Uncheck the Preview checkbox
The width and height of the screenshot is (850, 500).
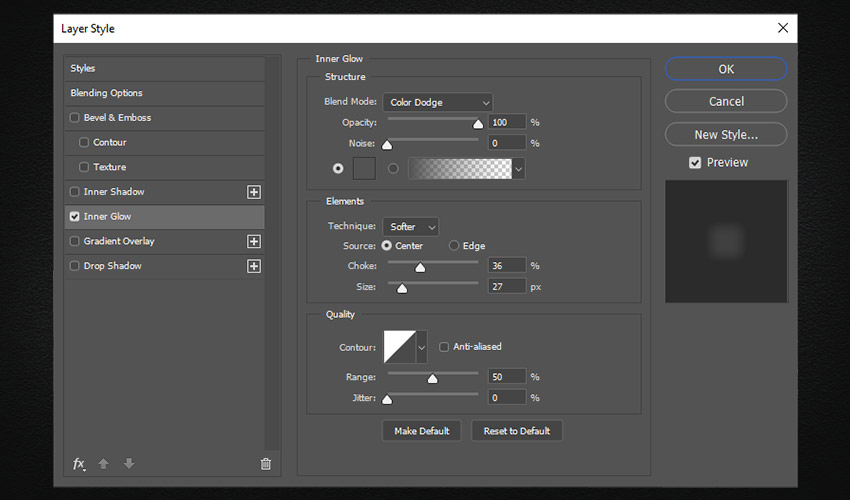695,163
